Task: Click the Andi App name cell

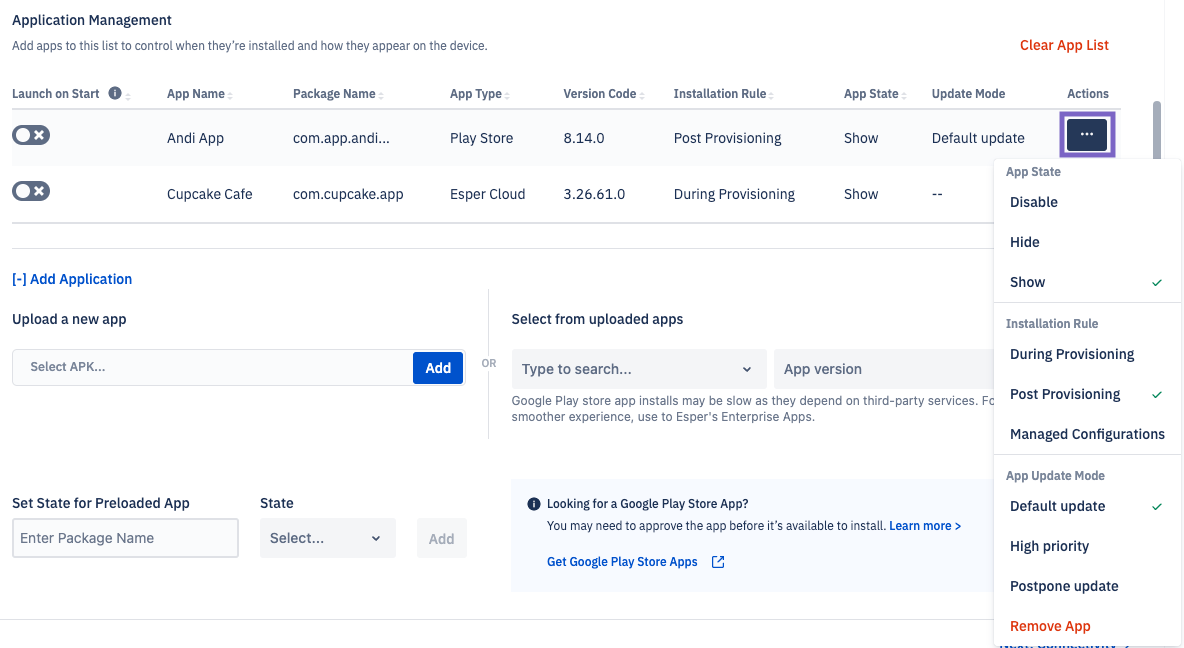Action: 196,138
